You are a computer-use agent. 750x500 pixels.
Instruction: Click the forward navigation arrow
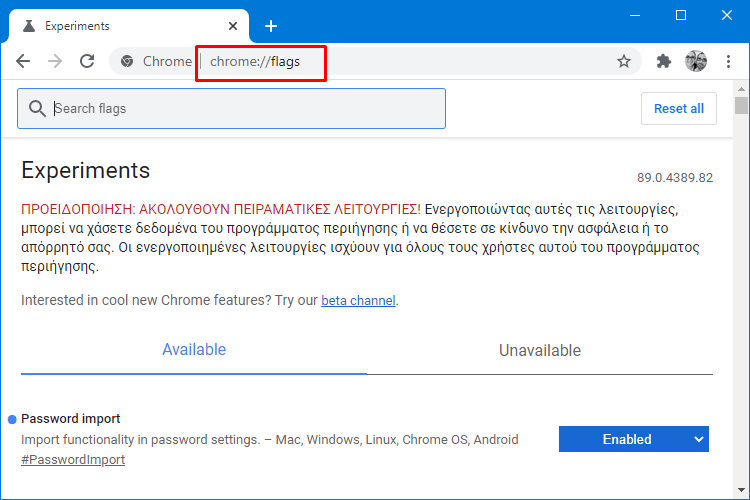55,61
